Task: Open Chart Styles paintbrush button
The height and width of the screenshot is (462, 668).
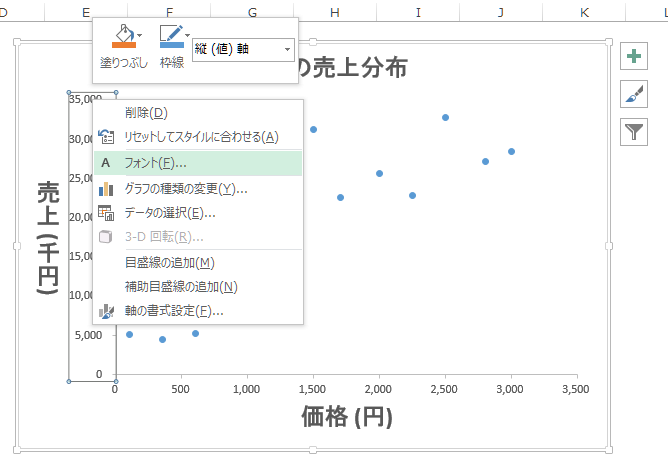Action: 634,94
